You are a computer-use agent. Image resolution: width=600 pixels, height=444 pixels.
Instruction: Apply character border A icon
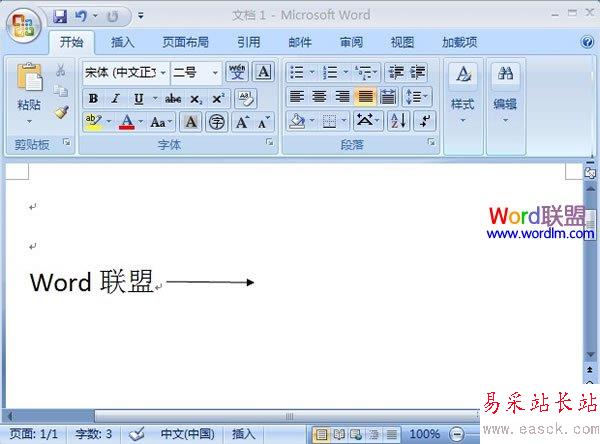pos(263,72)
